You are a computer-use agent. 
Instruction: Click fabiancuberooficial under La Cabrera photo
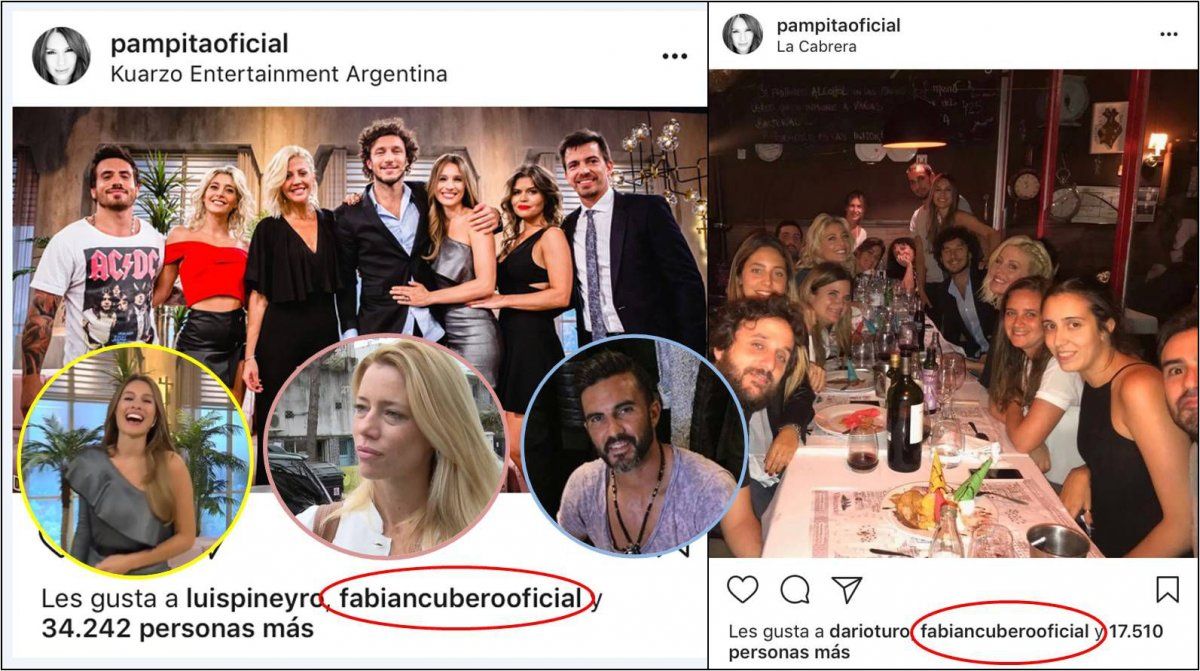(1004, 632)
